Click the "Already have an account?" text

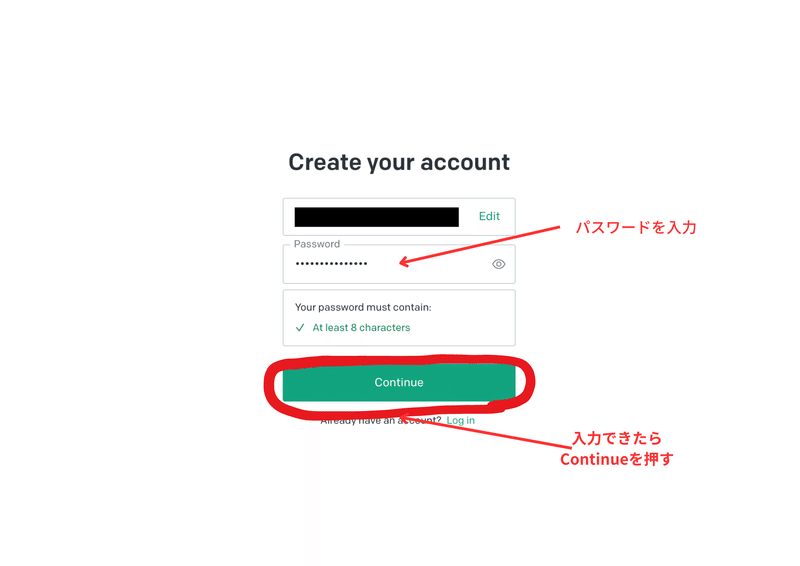coord(381,421)
